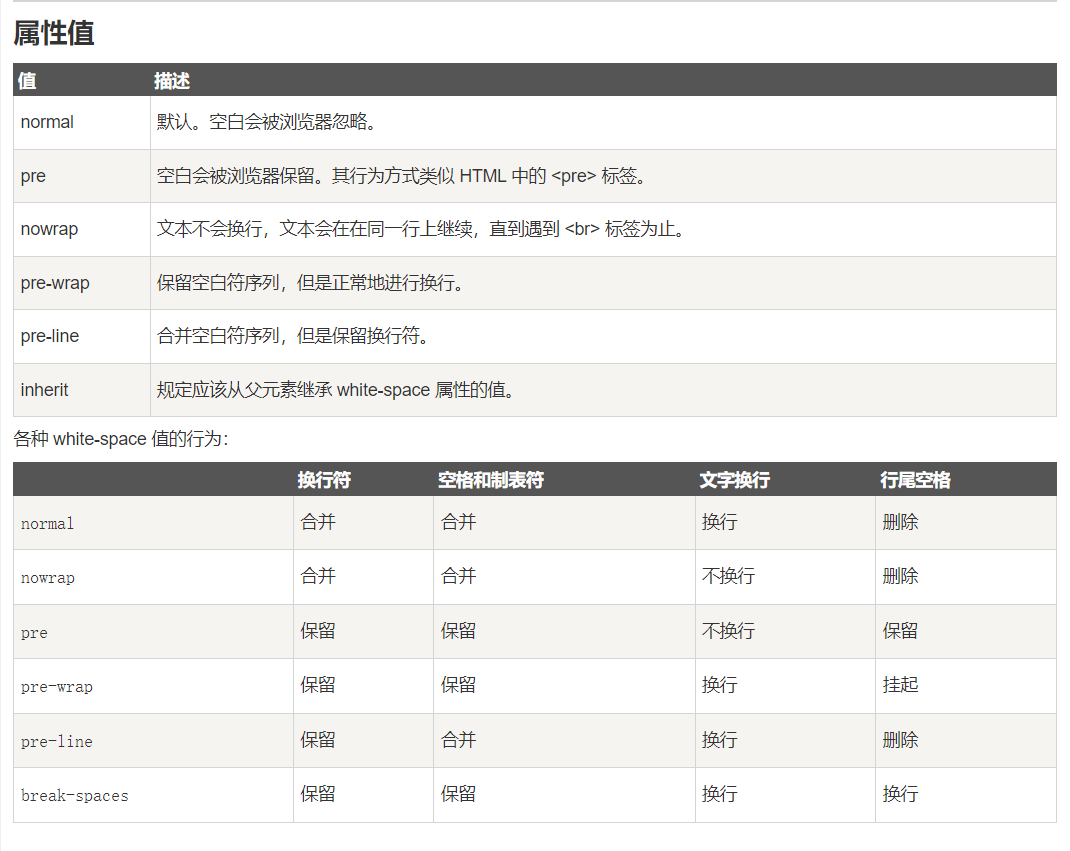Click 换行 in the pre-line behavior row
Image resolution: width=1070 pixels, height=851 pixels.
point(720,740)
